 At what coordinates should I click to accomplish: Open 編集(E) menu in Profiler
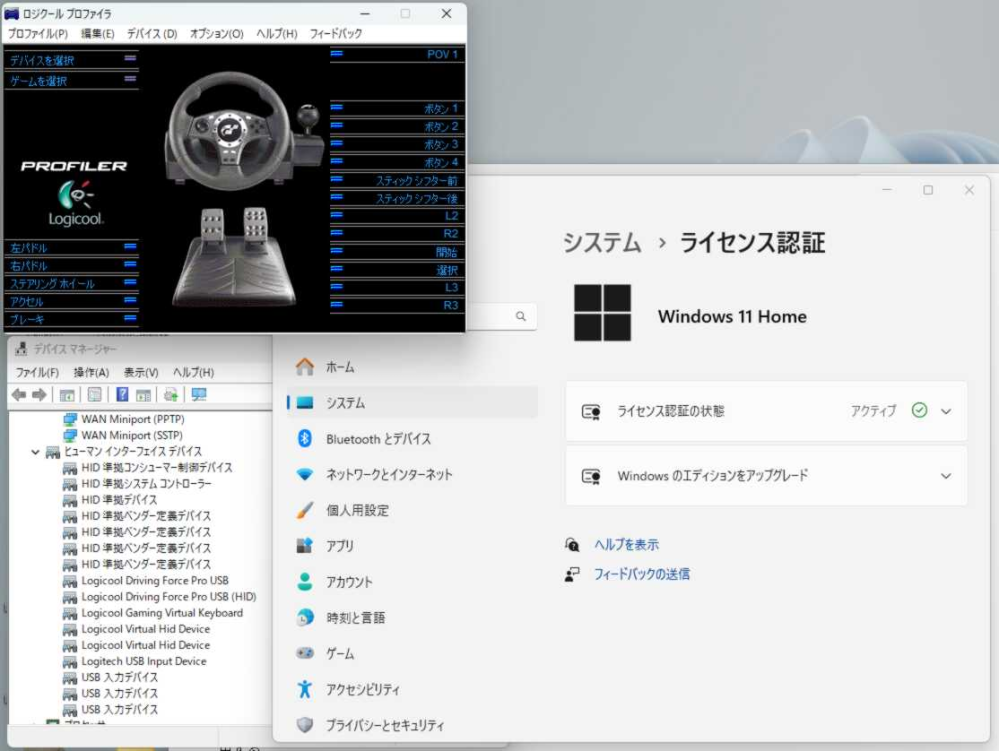point(97,34)
